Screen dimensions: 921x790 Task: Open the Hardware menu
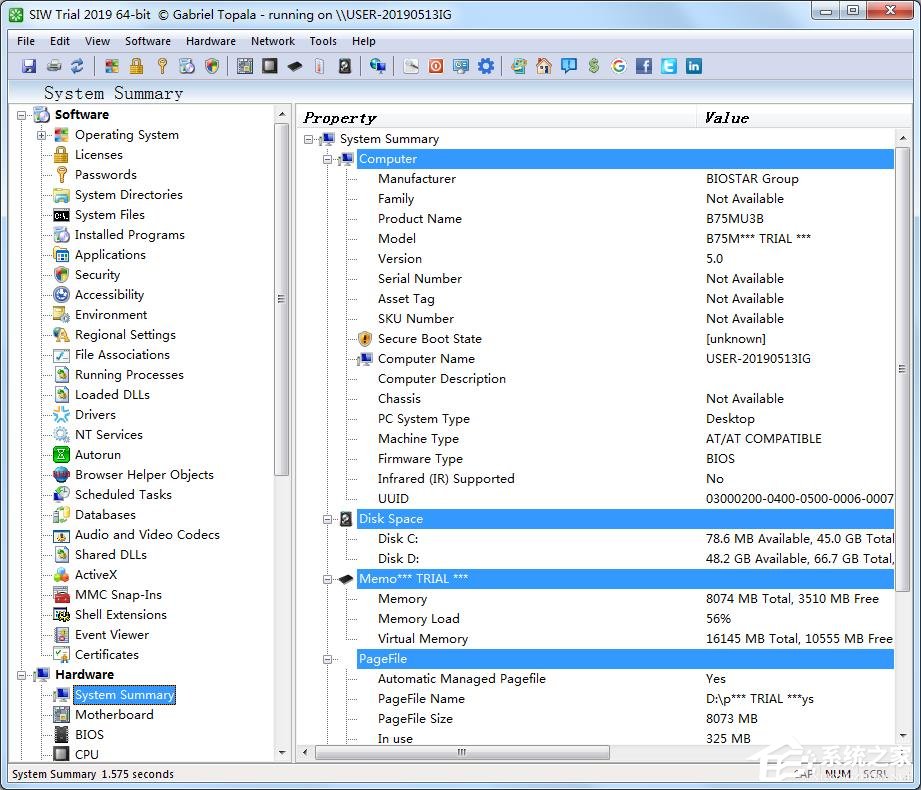coord(210,41)
